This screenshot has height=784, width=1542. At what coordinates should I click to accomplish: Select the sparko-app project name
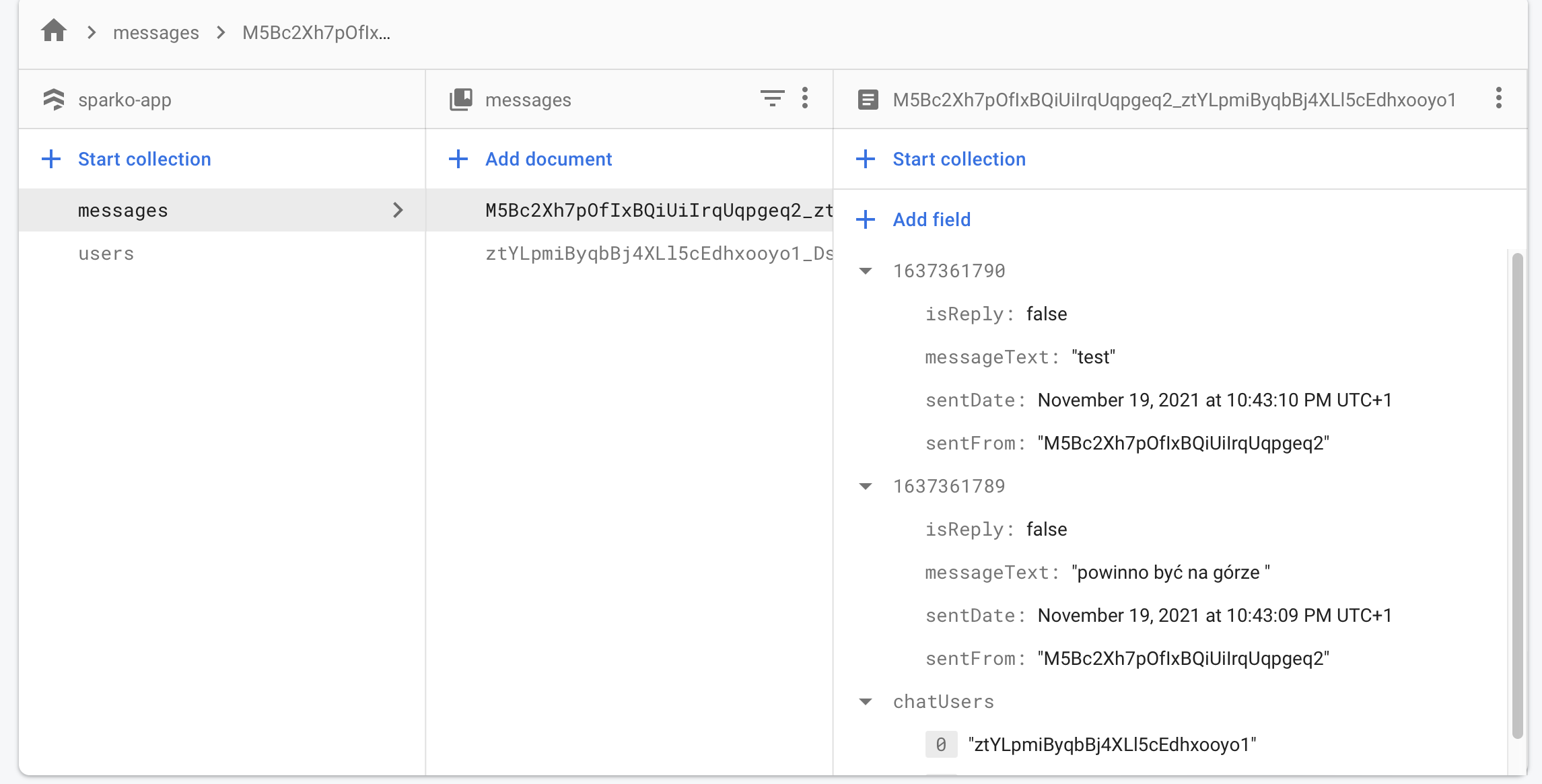click(x=125, y=100)
